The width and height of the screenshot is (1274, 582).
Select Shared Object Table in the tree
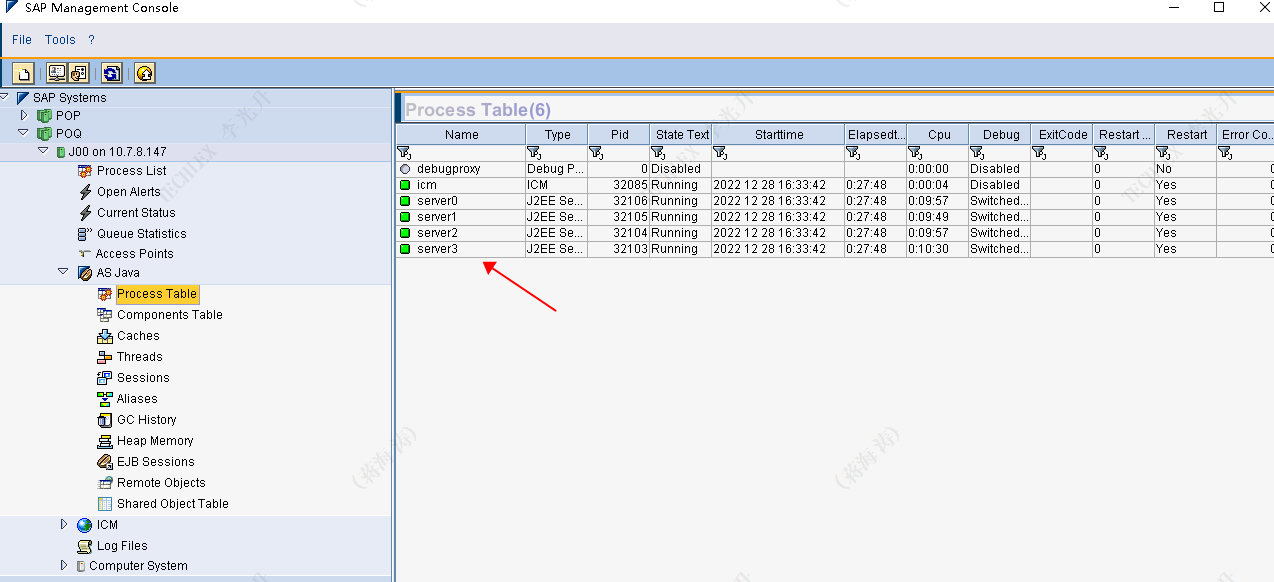173,504
